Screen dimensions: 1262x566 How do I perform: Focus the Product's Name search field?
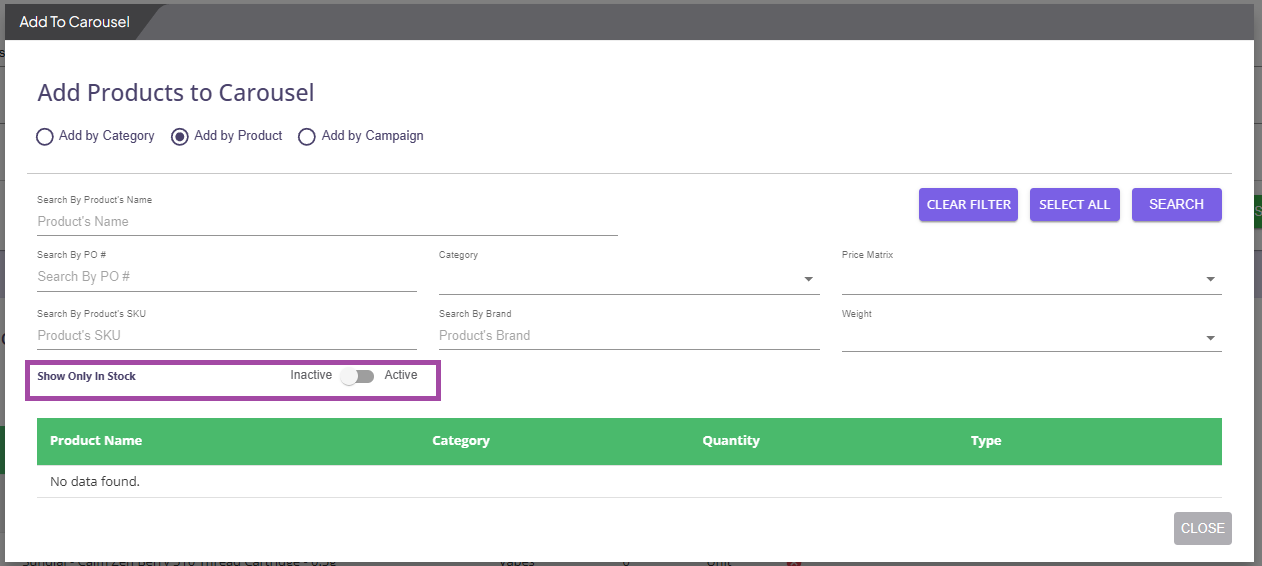point(327,222)
